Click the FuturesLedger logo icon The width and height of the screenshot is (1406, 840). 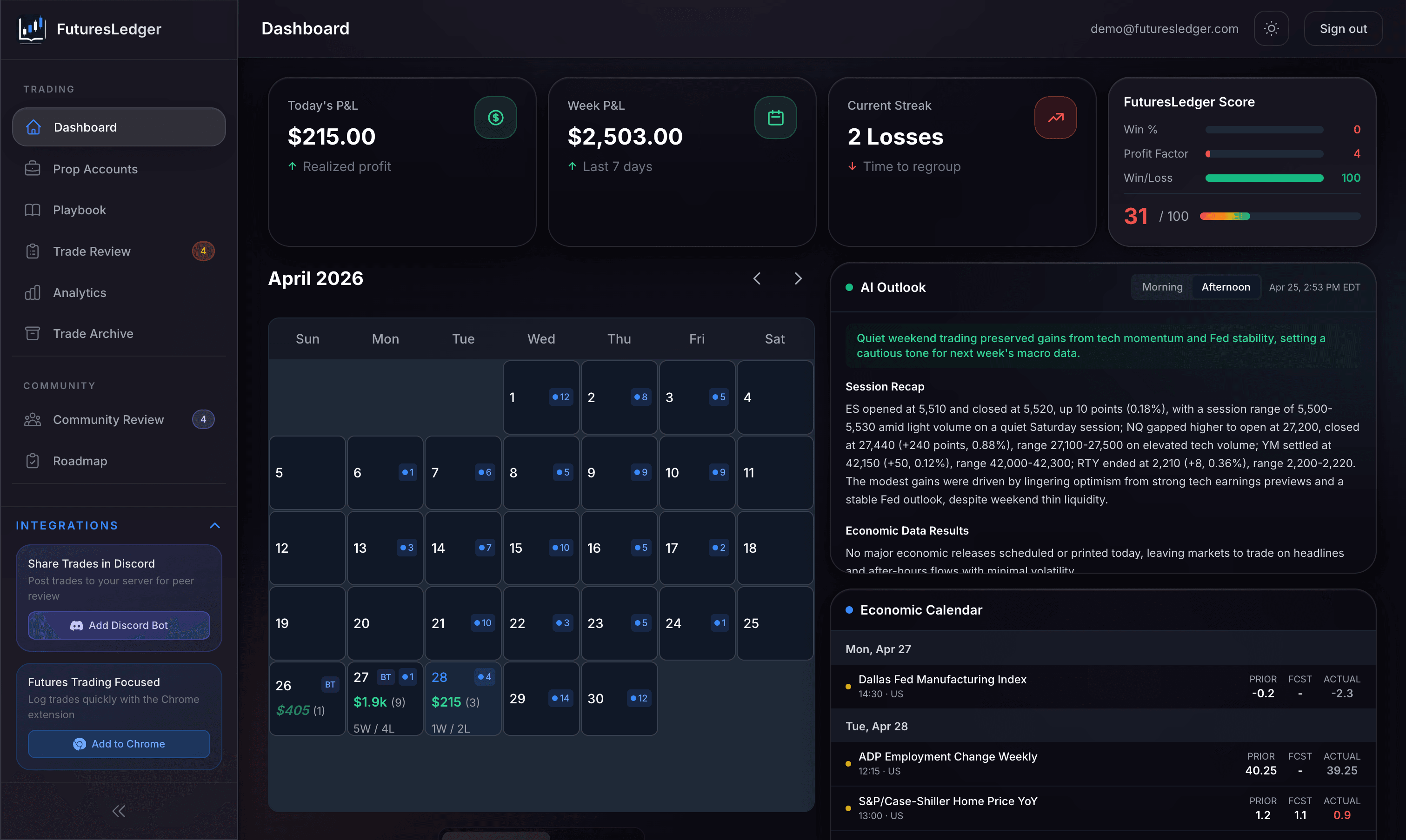[32, 29]
